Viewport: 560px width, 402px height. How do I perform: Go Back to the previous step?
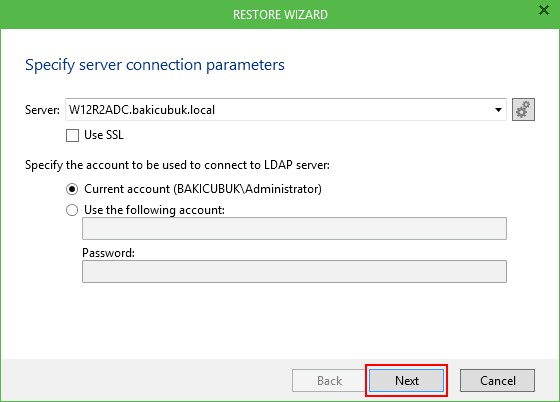tap(329, 381)
